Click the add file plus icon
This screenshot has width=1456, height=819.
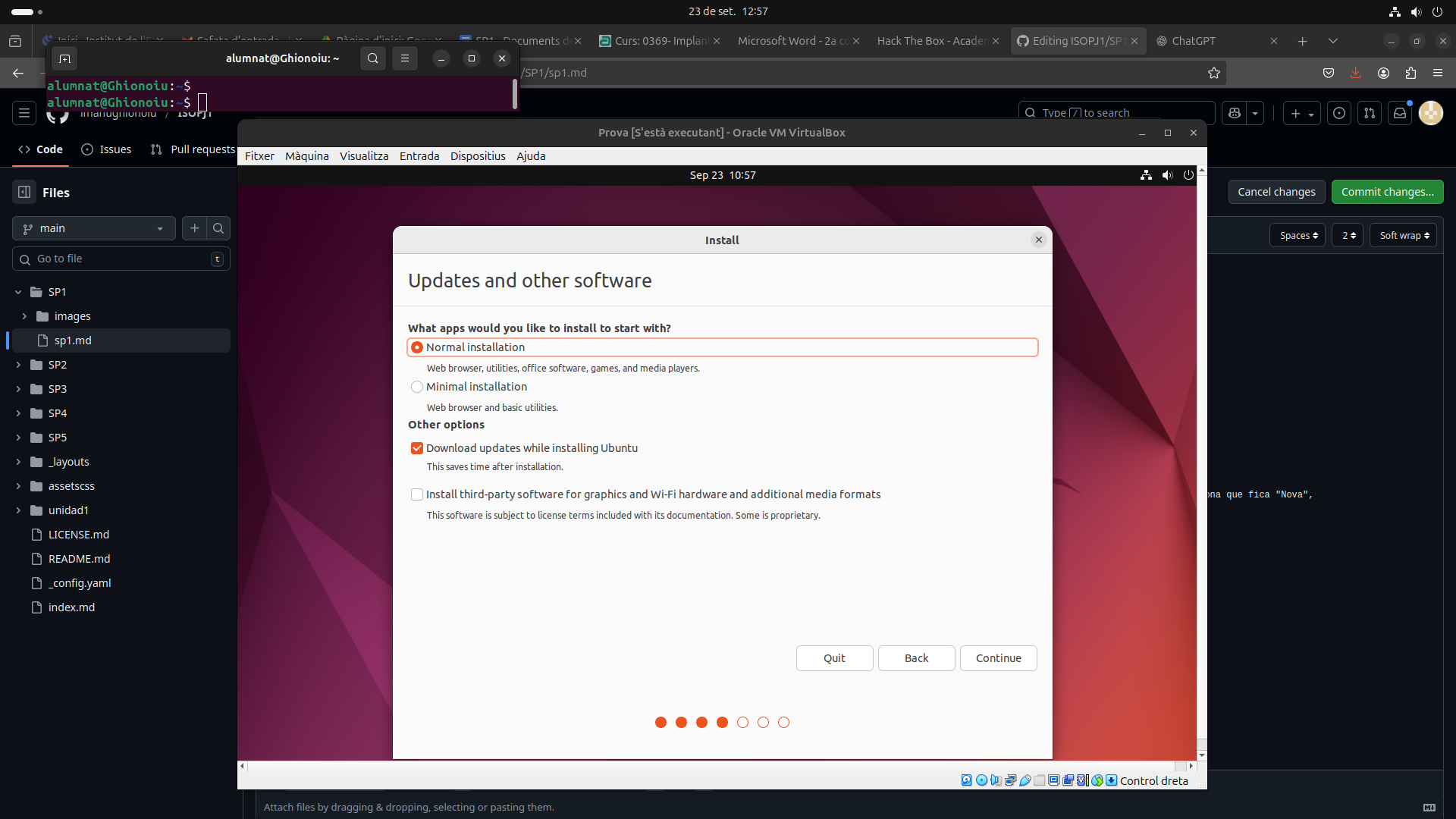(x=195, y=228)
